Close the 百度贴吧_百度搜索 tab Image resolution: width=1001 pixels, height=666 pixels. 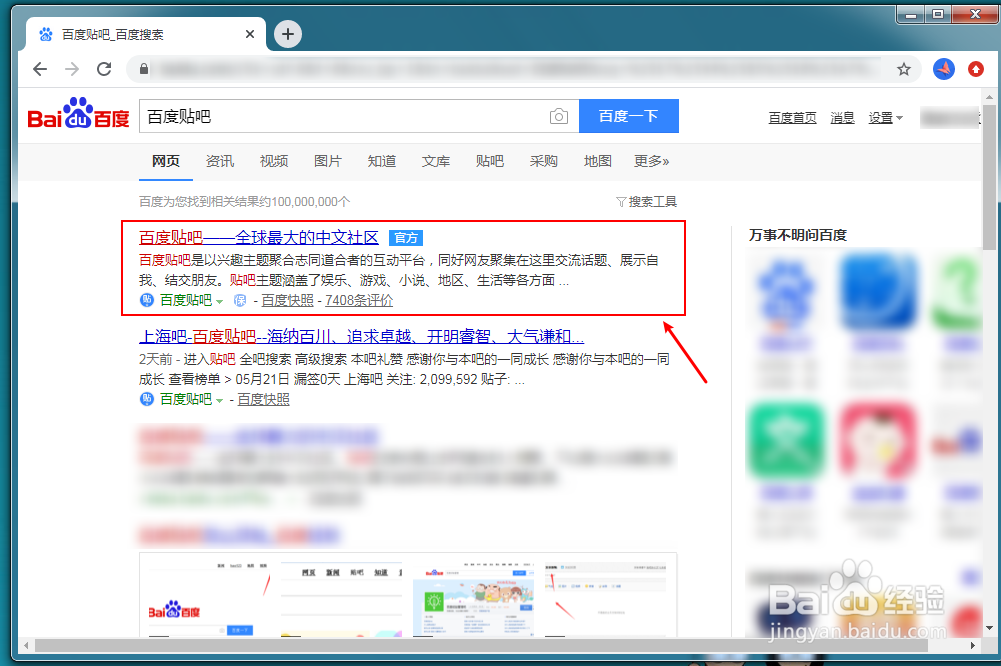tap(250, 34)
